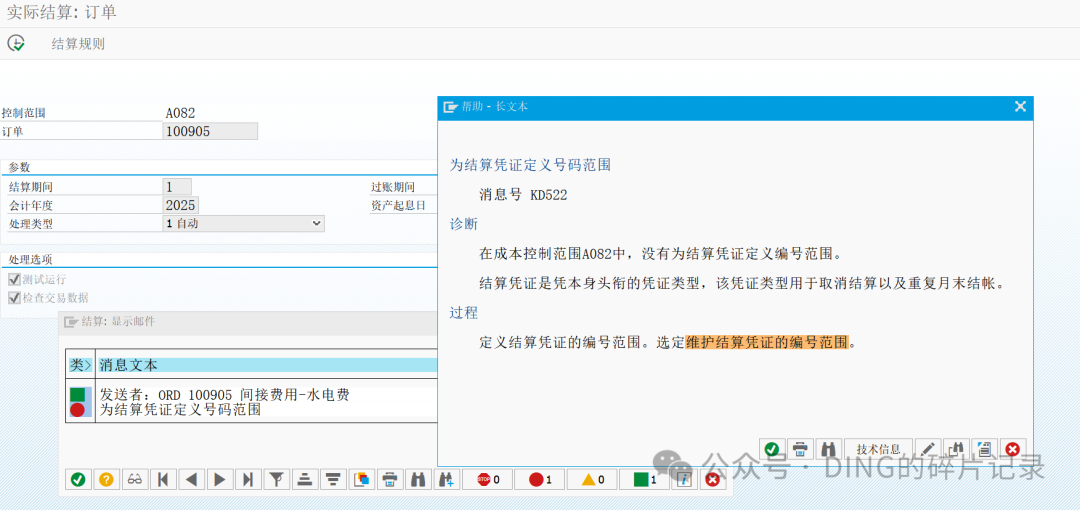Click the 过程 section heading

point(464,312)
